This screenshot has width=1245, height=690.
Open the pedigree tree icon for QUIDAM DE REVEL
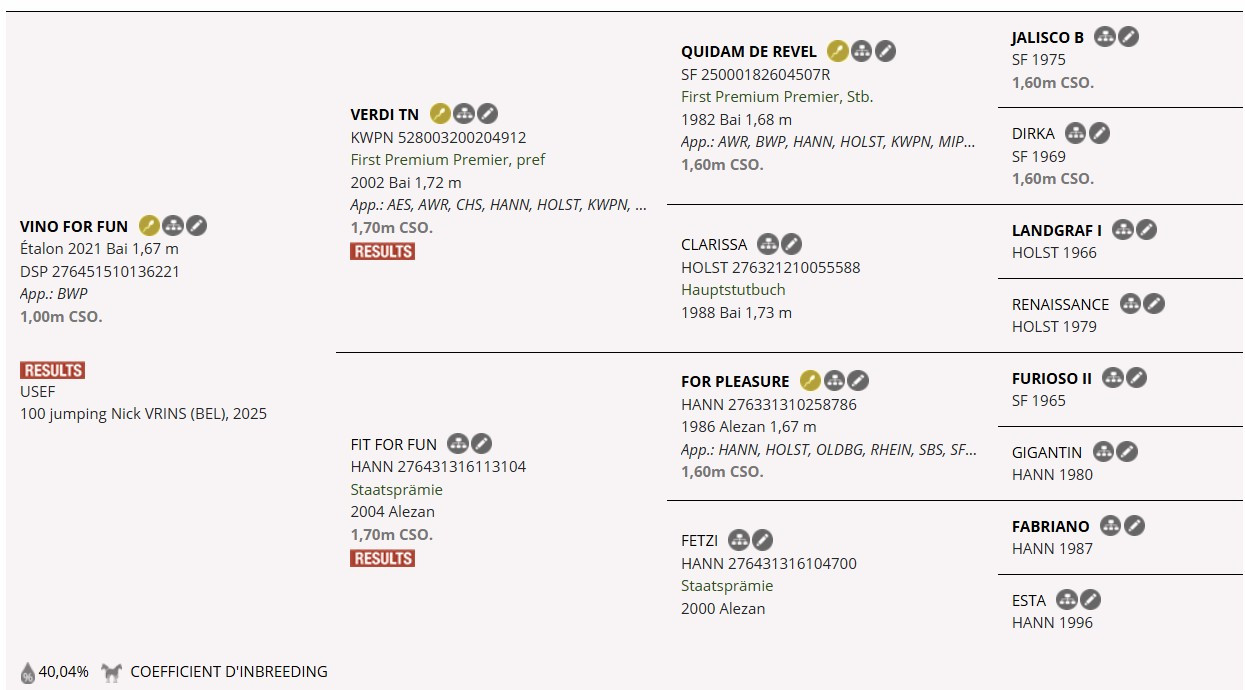pos(861,51)
